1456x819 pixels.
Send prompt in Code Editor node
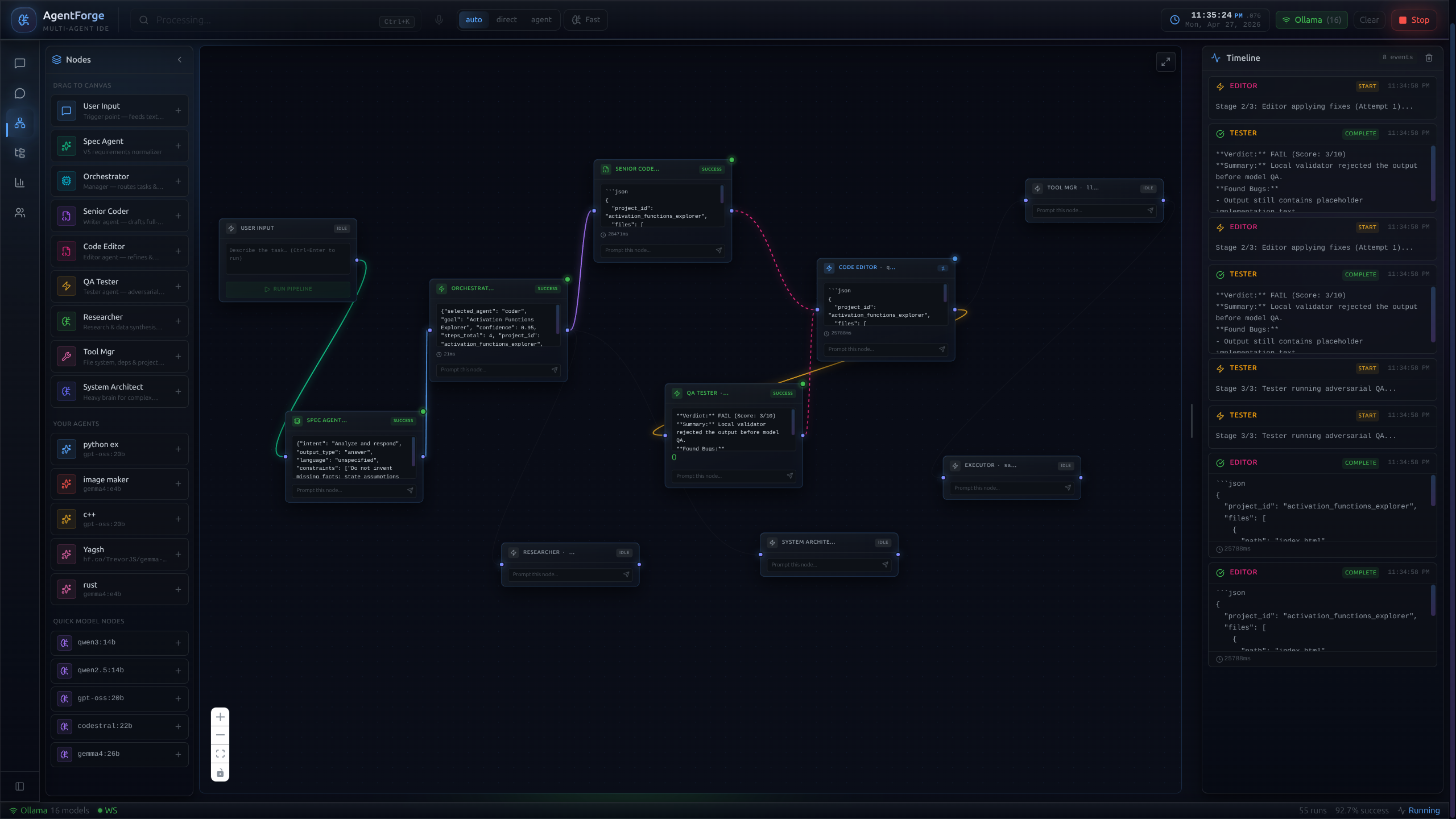[x=942, y=349]
